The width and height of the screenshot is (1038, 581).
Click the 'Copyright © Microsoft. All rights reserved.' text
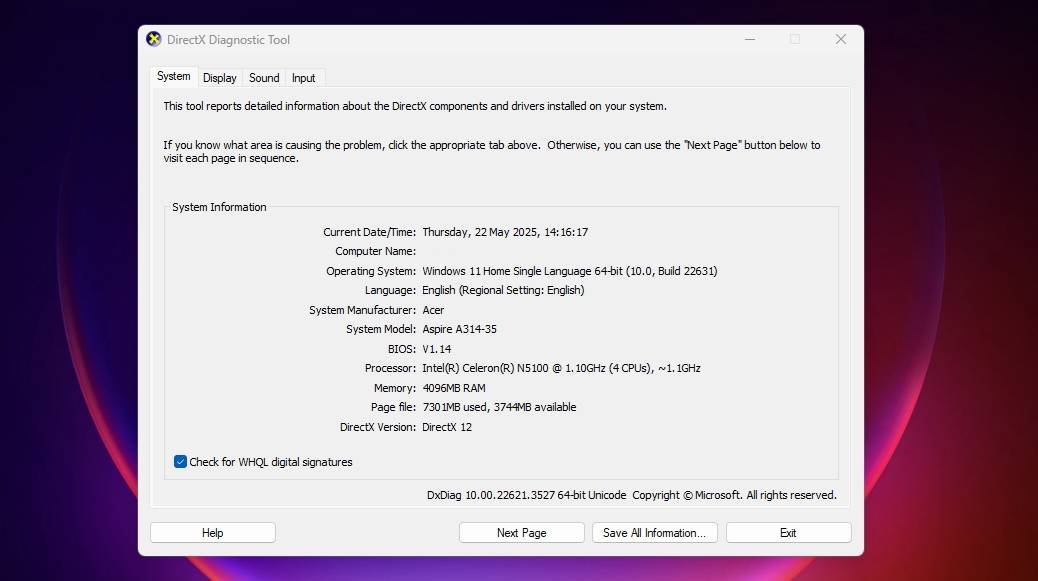point(734,496)
